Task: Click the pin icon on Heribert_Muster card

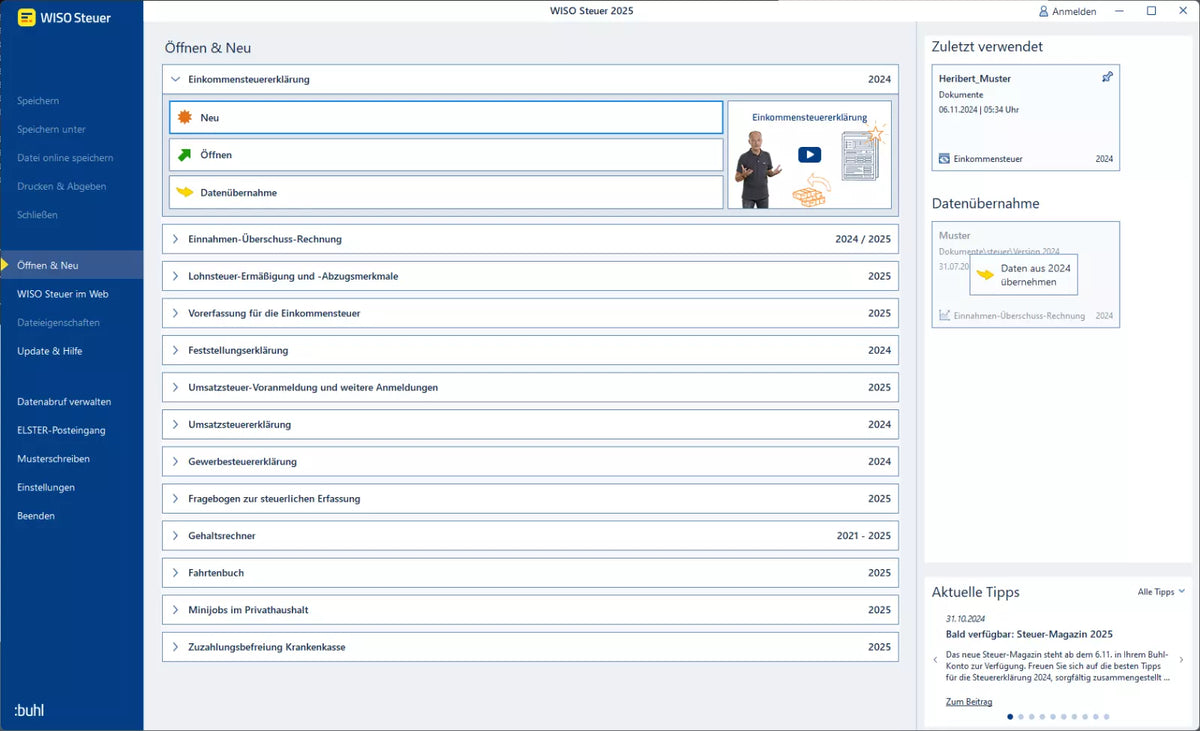Action: [x=1107, y=77]
